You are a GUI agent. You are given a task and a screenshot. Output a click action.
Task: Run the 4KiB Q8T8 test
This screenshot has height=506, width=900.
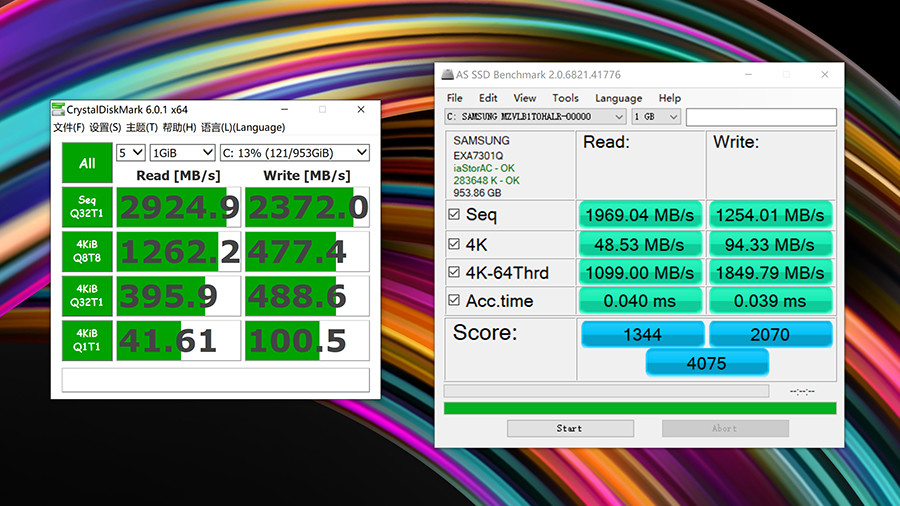coord(87,251)
